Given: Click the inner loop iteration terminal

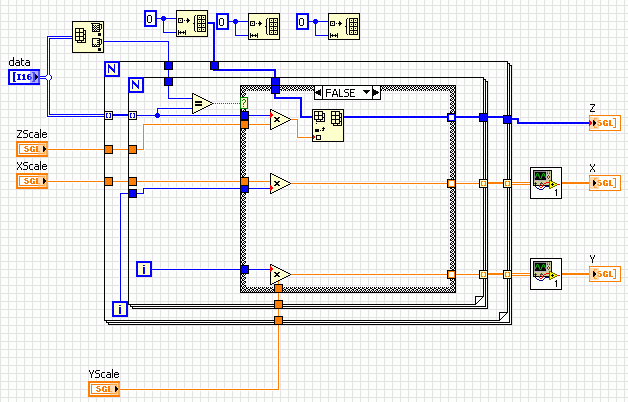Looking at the screenshot, I should [x=144, y=269].
